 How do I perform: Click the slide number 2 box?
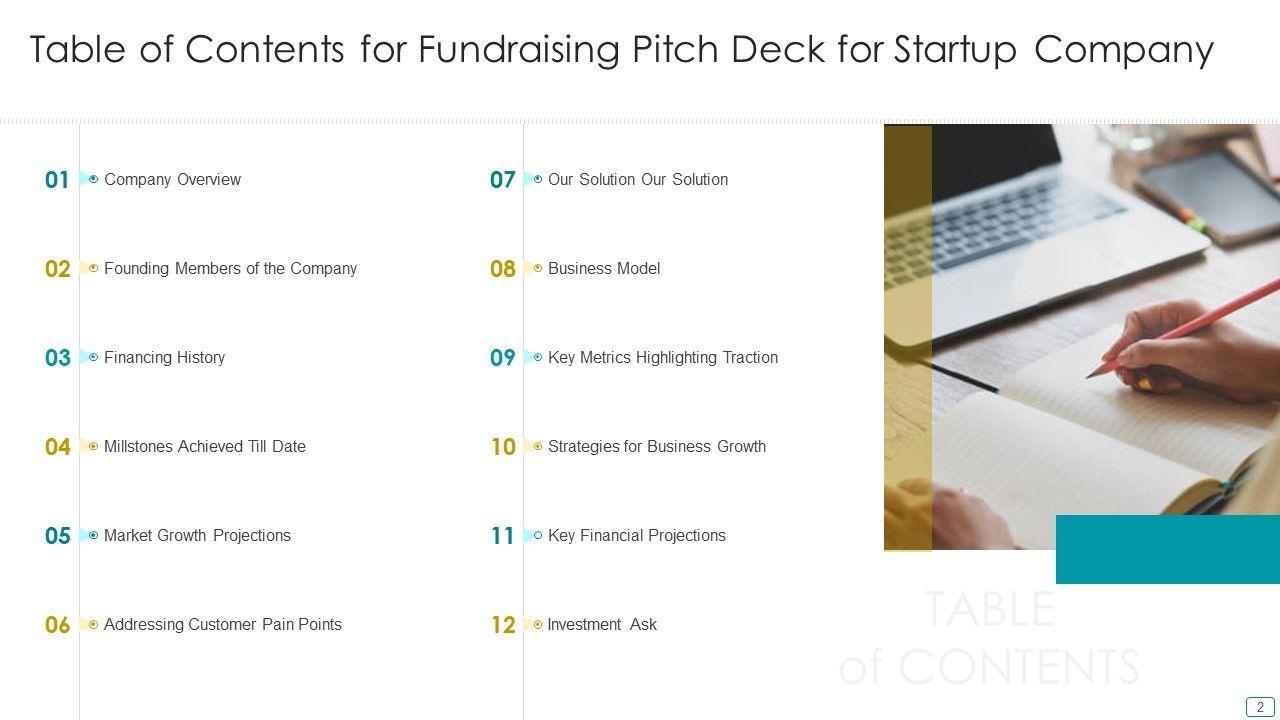pyautogui.click(x=1260, y=707)
